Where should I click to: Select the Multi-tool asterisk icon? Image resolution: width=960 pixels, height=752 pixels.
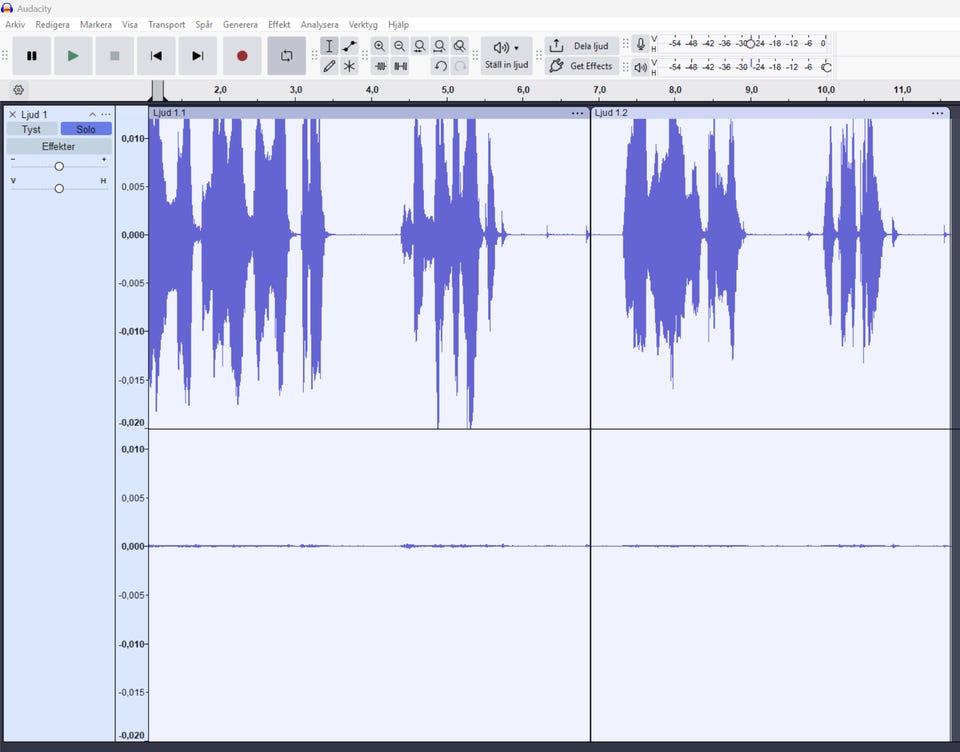pyautogui.click(x=349, y=66)
